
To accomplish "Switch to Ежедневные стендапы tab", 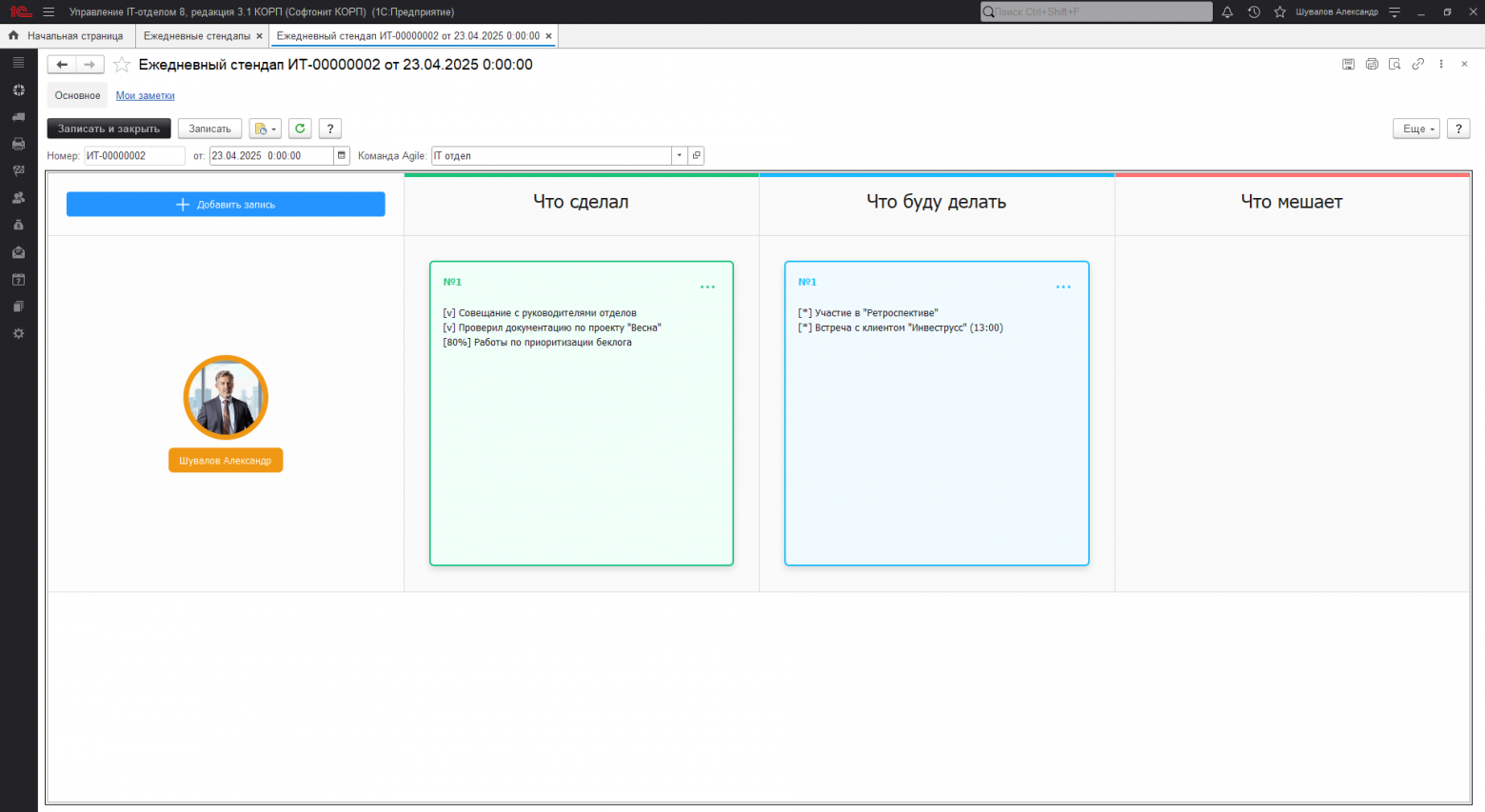I will [x=197, y=35].
